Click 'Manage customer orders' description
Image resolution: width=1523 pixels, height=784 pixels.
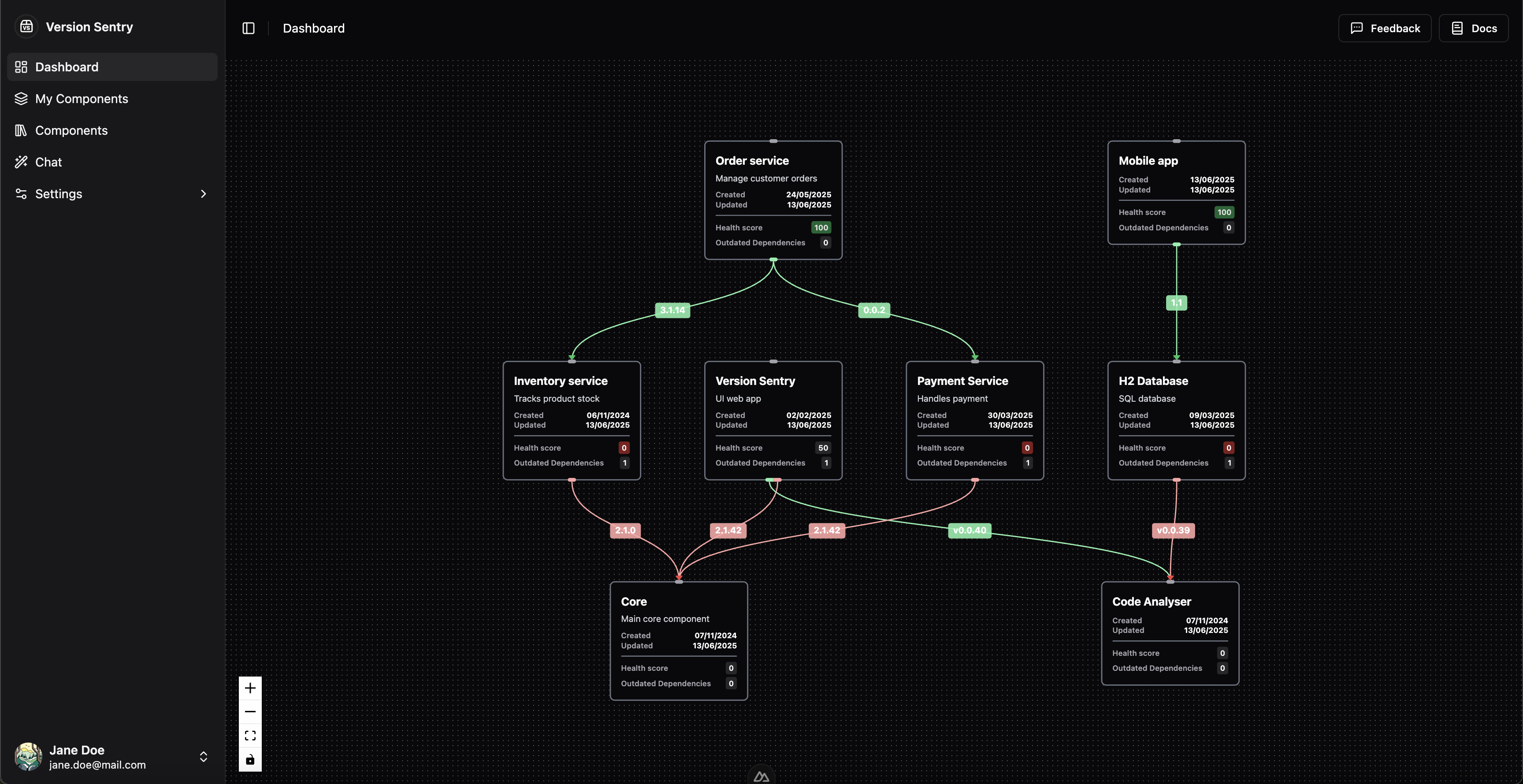pos(765,178)
